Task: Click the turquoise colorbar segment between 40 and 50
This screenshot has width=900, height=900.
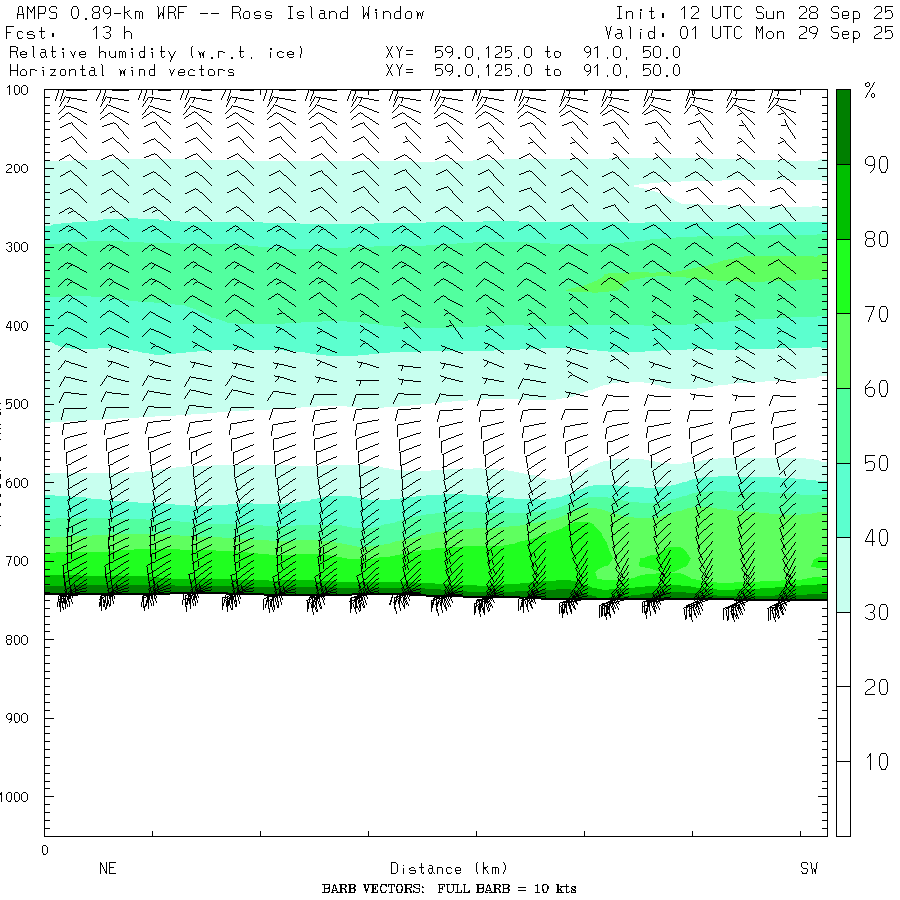Action: 843,500
